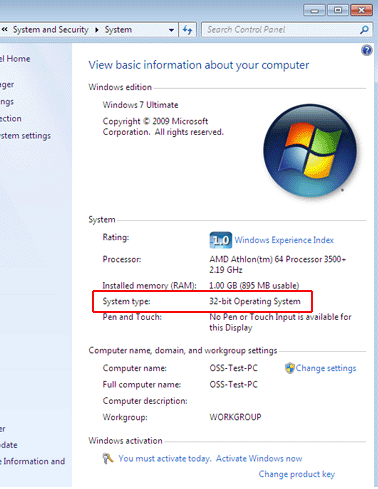The height and width of the screenshot is (489, 378).
Task: Expand the arrow after System and Security
Action: coord(97,30)
